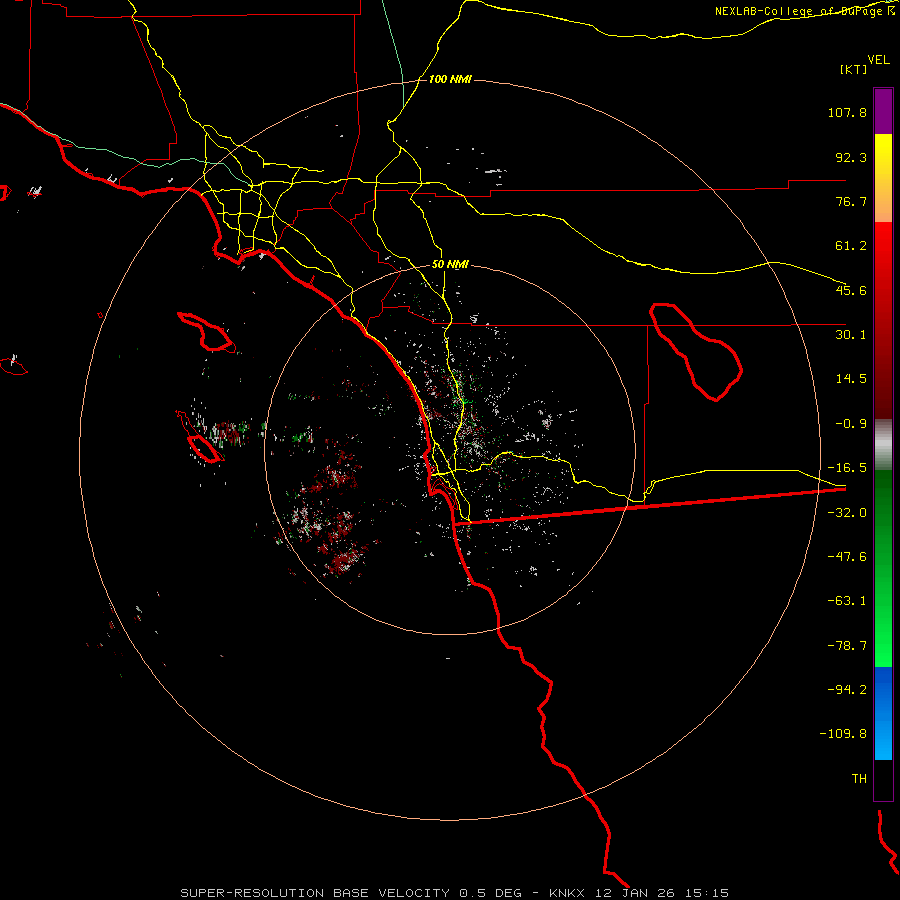900x900 pixels.
Task: Click the TH legend label
Action: 859,779
